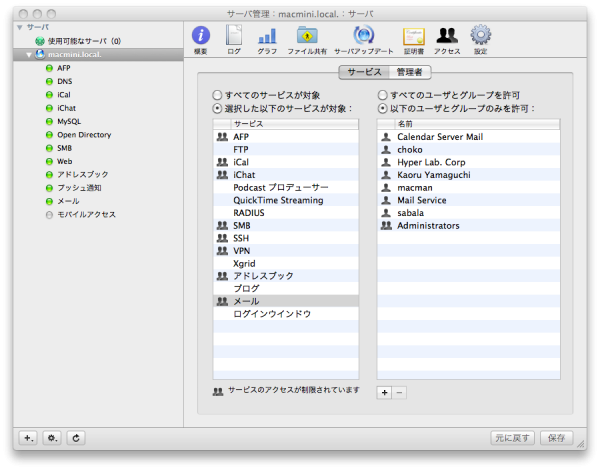Image resolution: width=600 pixels, height=470 pixels.
Task: Select FTP in the services list
Action: (286, 149)
